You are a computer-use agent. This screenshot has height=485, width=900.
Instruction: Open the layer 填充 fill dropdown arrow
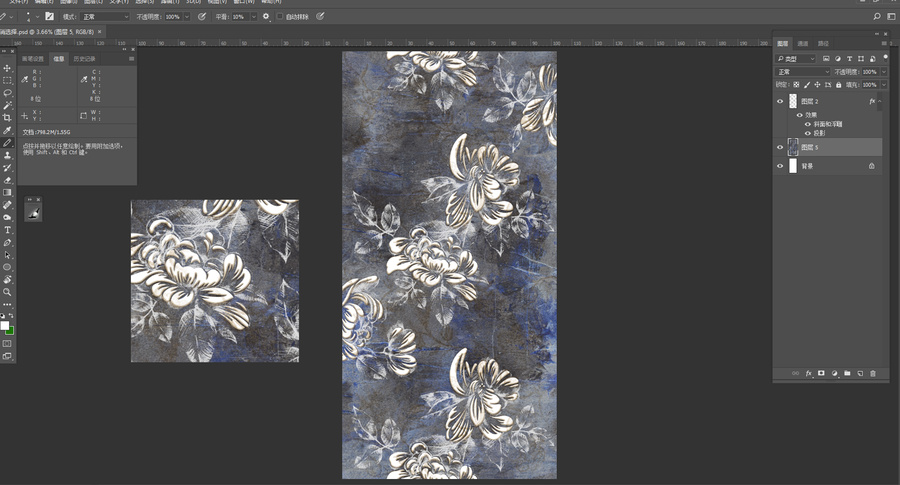[884, 85]
